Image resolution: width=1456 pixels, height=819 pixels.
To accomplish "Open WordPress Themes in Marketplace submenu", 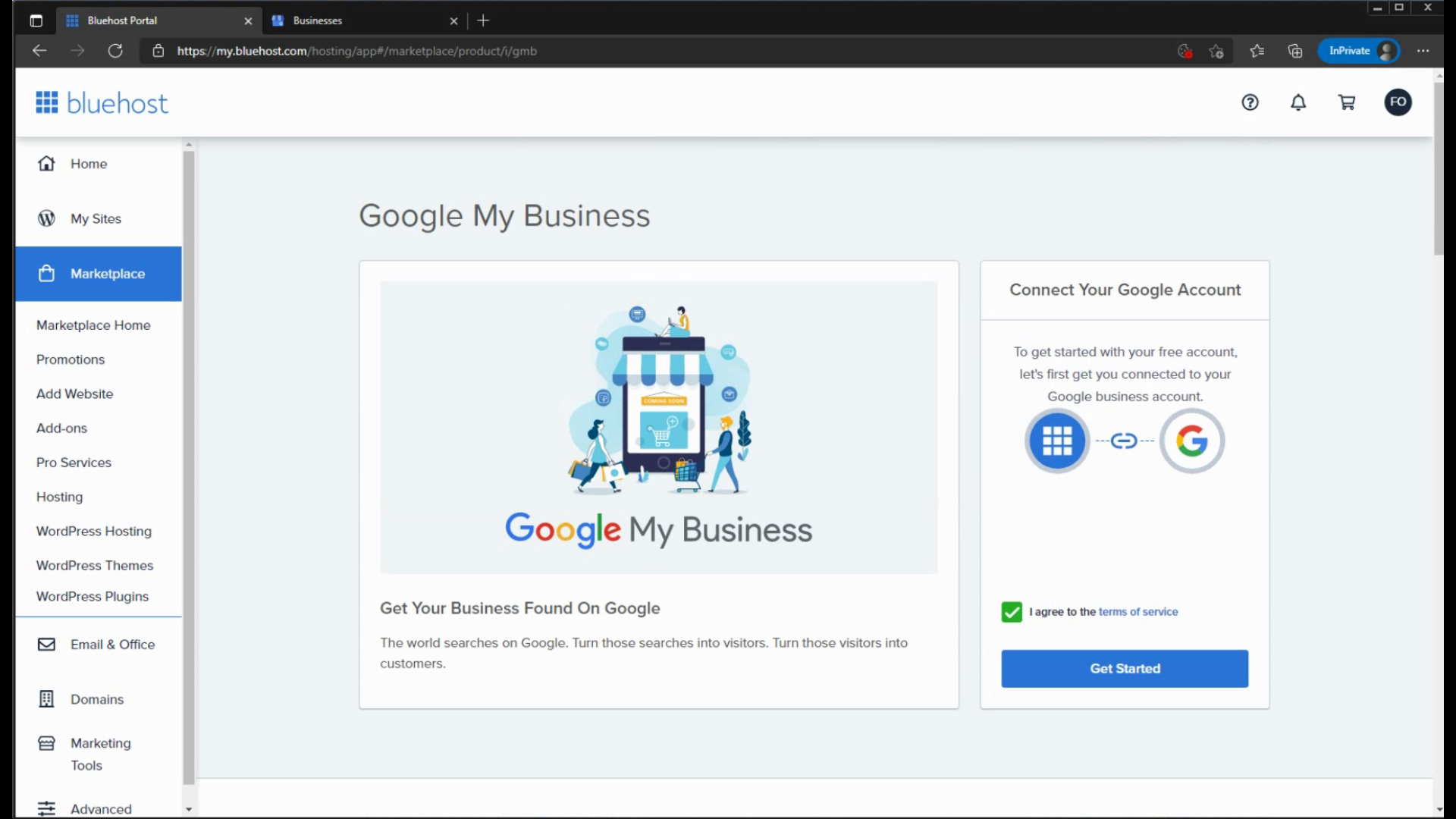I will coord(95,565).
